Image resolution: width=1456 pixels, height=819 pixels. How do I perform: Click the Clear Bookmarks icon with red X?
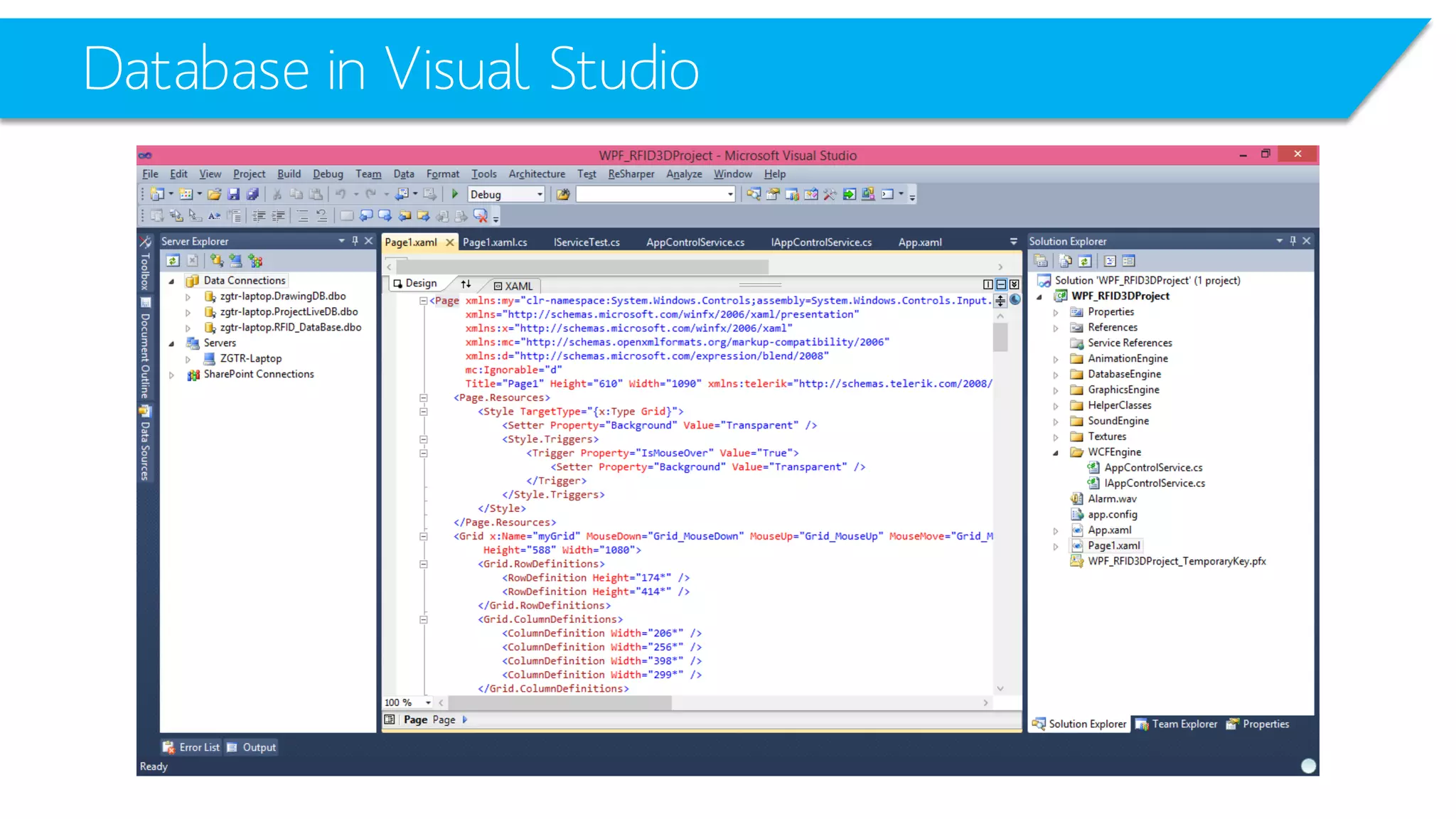pos(481,215)
